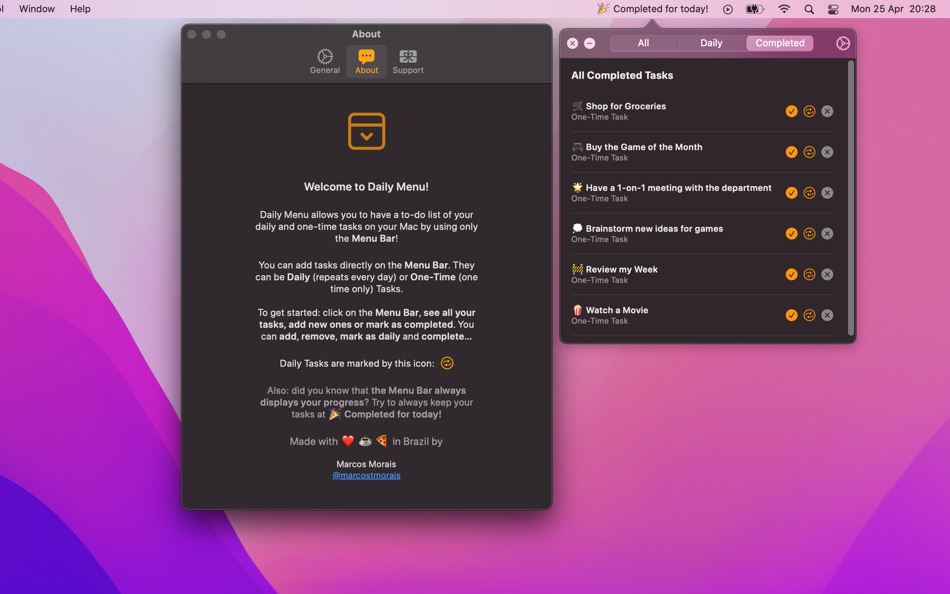Click the task list scrollbar
950x594 pixels.
coord(851,198)
